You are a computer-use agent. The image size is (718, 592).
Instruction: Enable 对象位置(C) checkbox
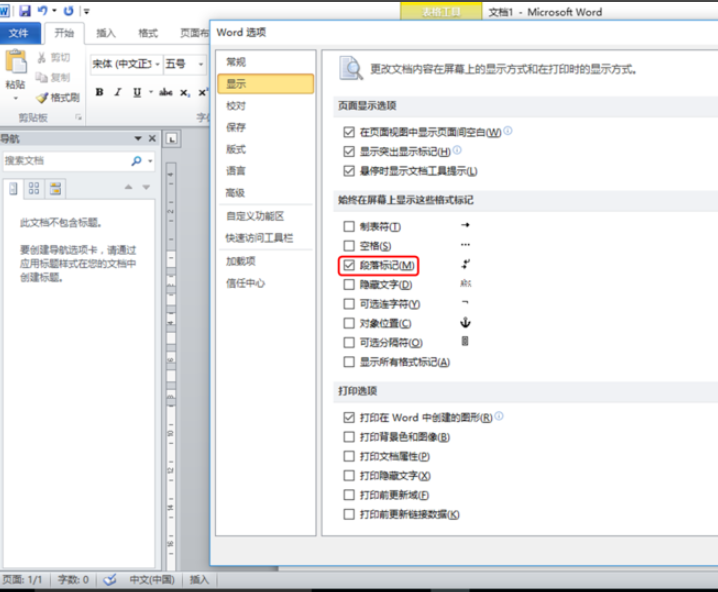click(x=349, y=323)
